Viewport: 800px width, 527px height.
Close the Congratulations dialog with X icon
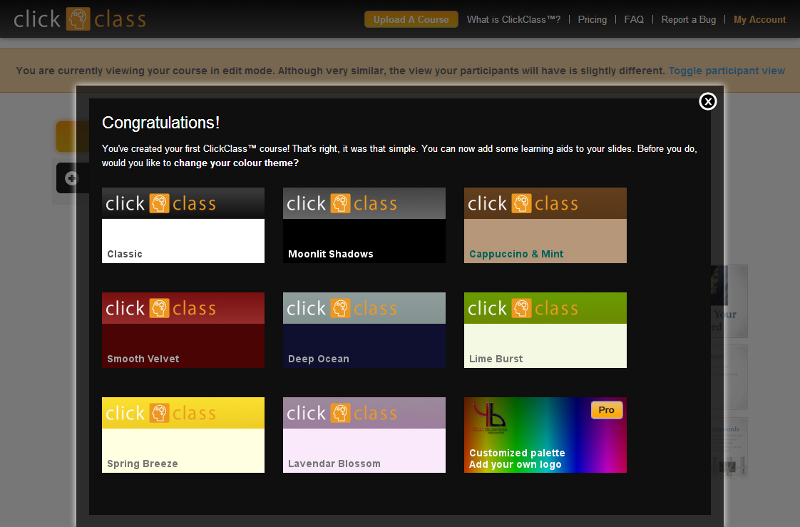click(708, 102)
